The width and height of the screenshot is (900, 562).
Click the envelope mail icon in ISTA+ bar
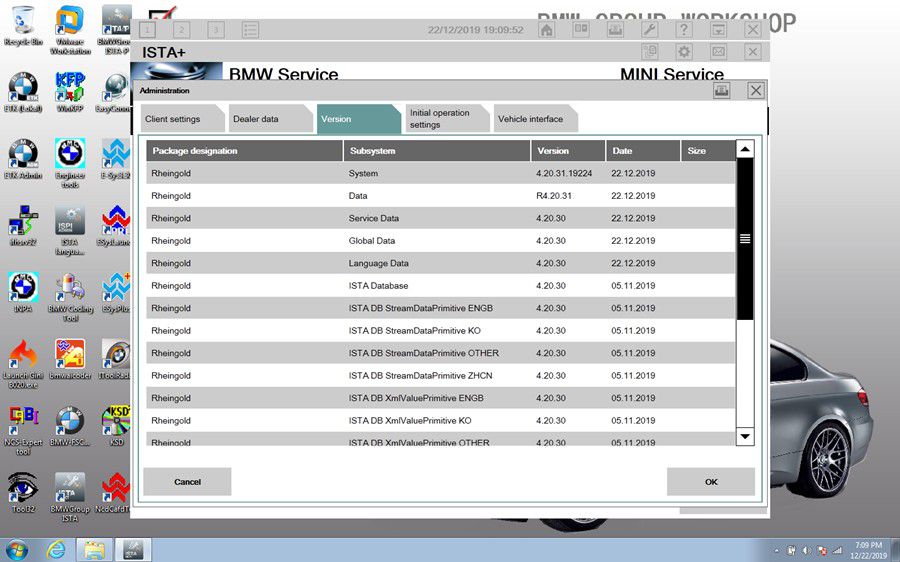click(718, 52)
